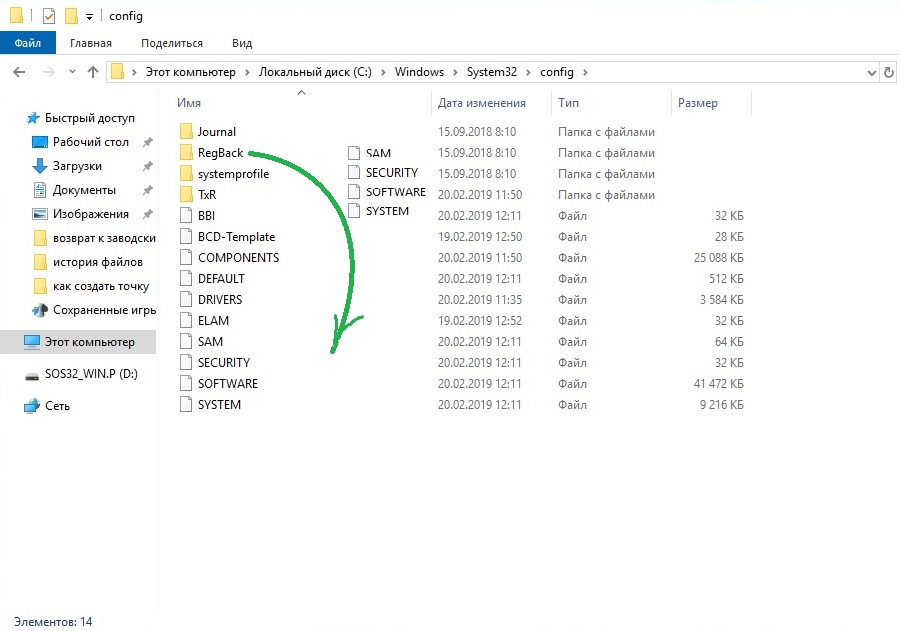
Task: Open Сохраненные игры in the sidebar
Action: pyautogui.click(x=93, y=310)
